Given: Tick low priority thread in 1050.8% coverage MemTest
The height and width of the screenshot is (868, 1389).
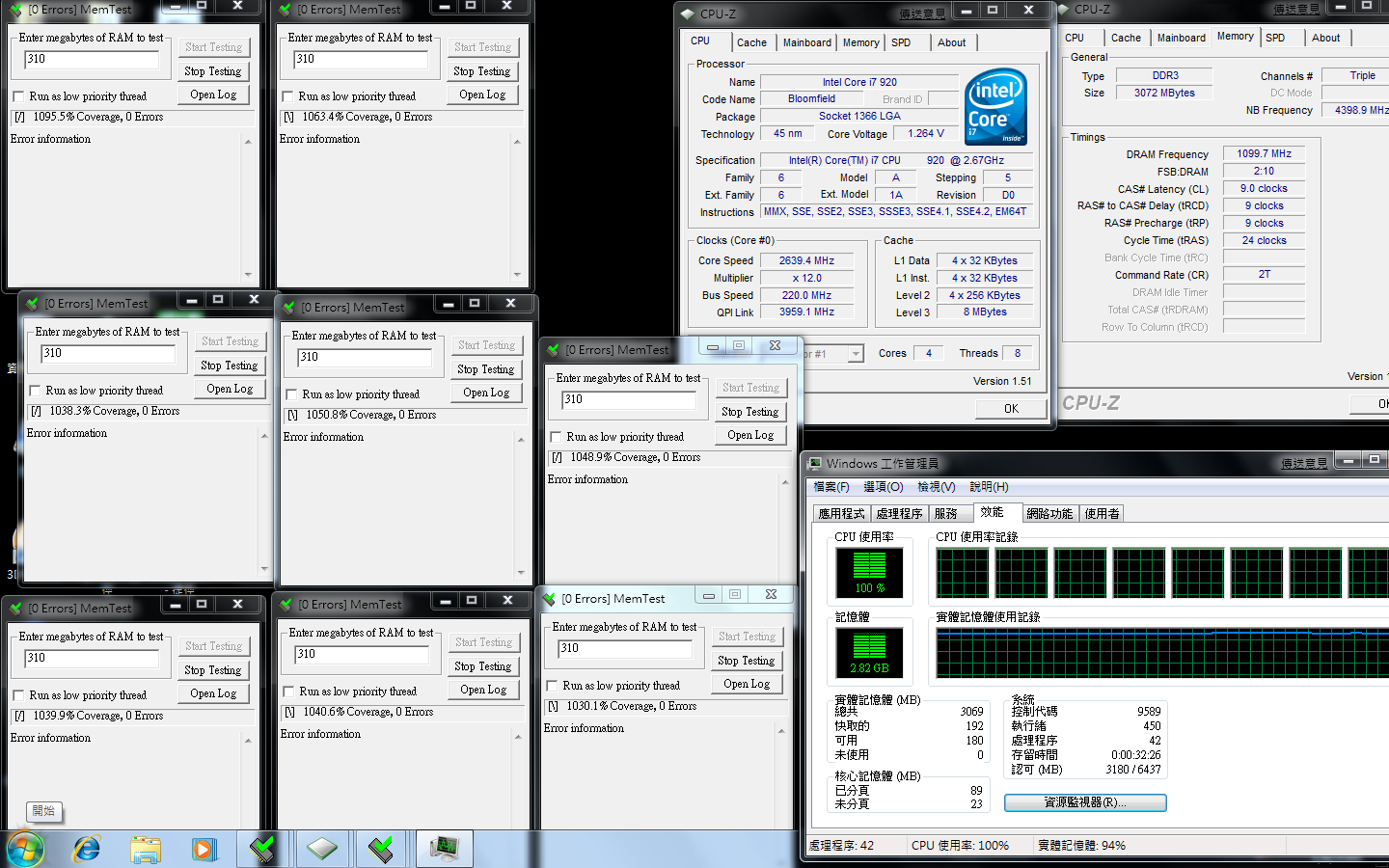Looking at the screenshot, I should click(x=291, y=394).
